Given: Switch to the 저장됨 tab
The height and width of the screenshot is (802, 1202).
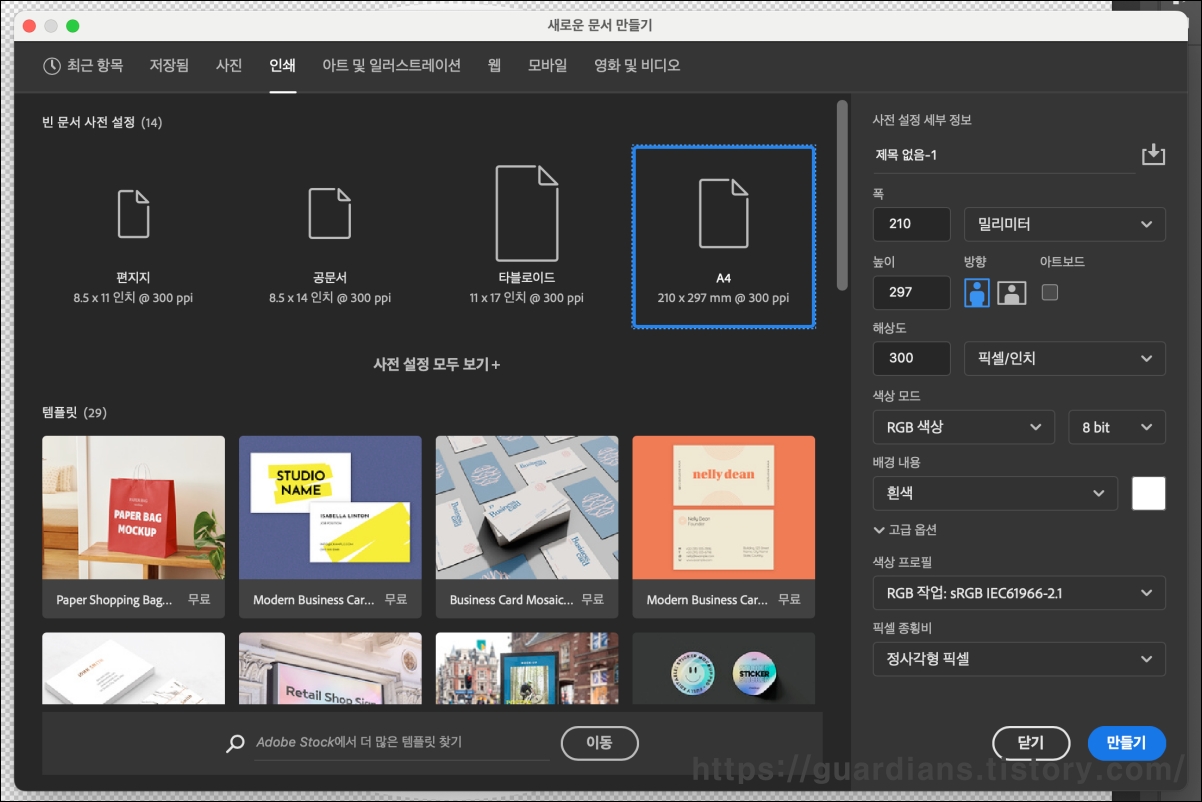Looking at the screenshot, I should [x=169, y=65].
